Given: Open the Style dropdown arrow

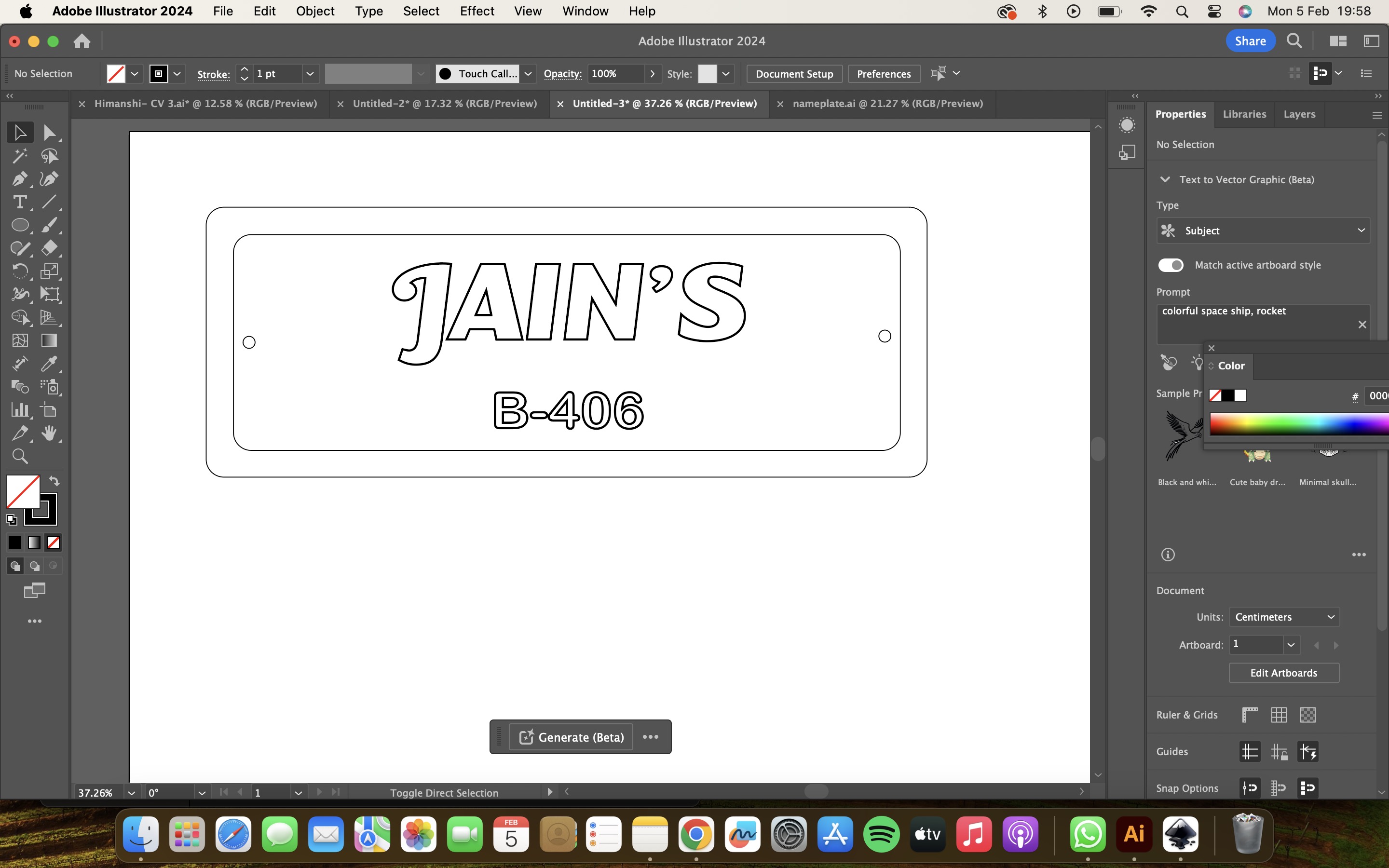Looking at the screenshot, I should tap(725, 73).
